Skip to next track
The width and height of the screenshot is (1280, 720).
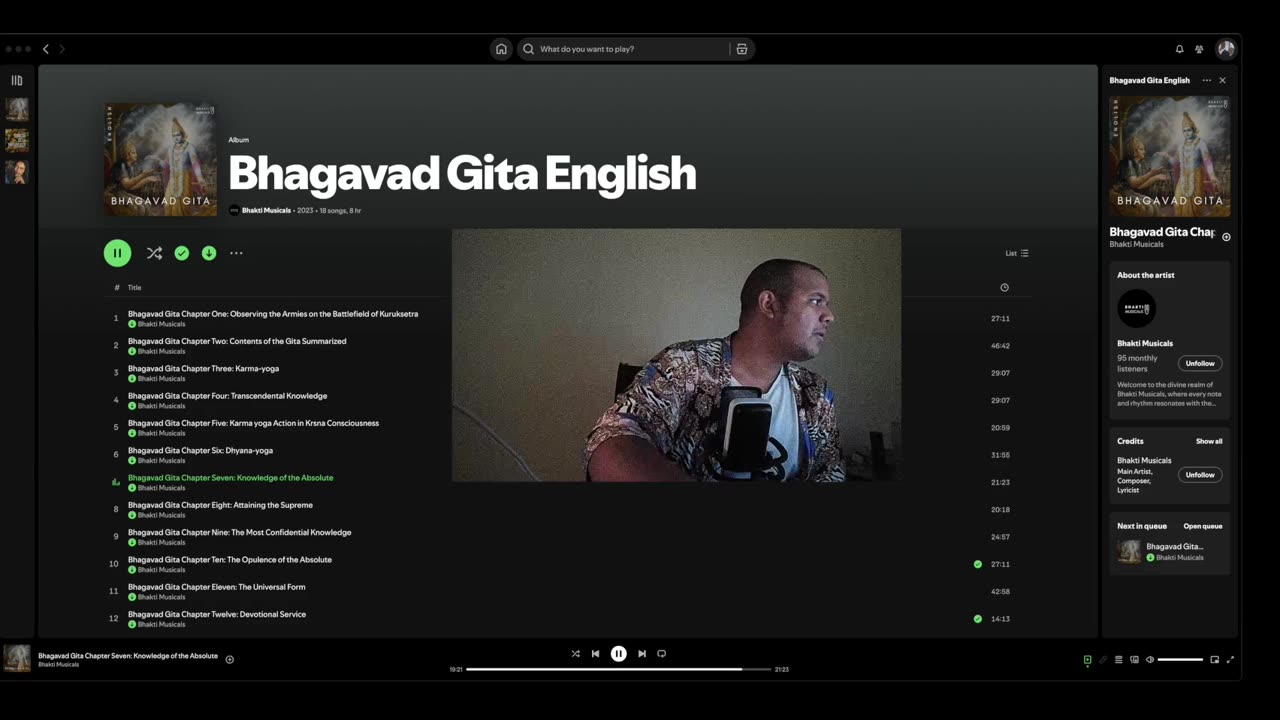642,654
